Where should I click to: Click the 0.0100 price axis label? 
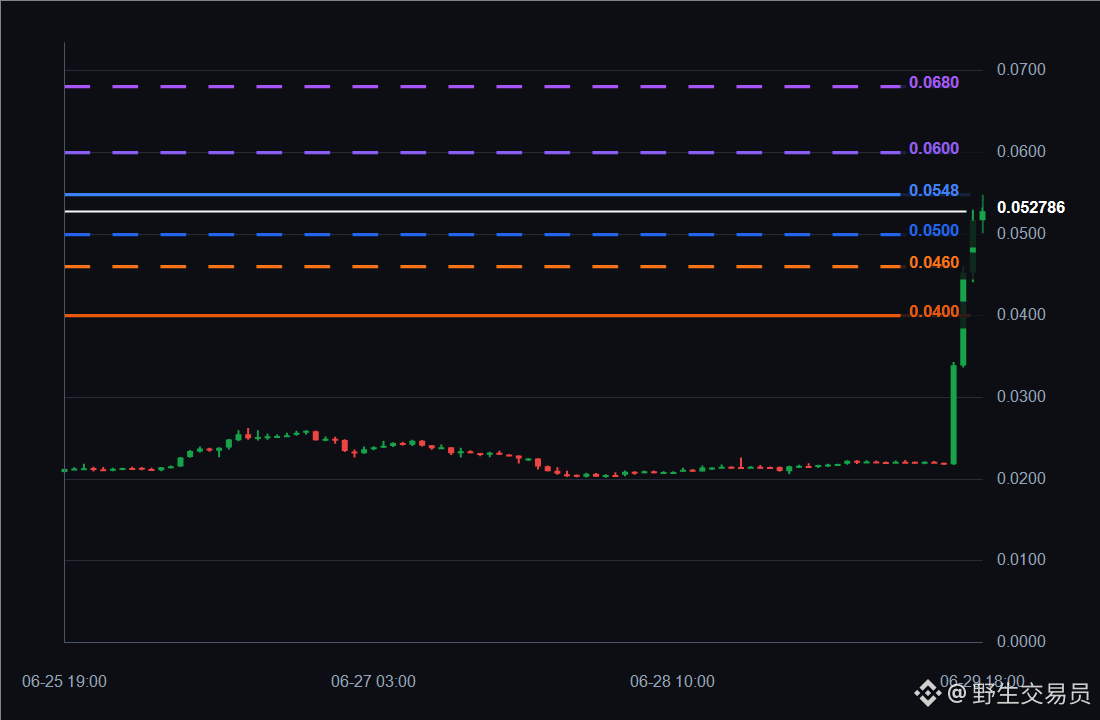1021,560
